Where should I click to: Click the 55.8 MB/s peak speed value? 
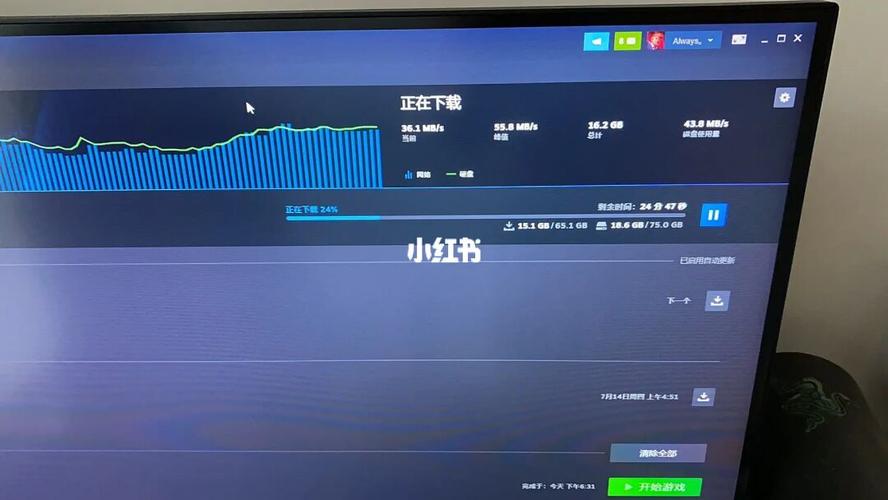point(515,127)
